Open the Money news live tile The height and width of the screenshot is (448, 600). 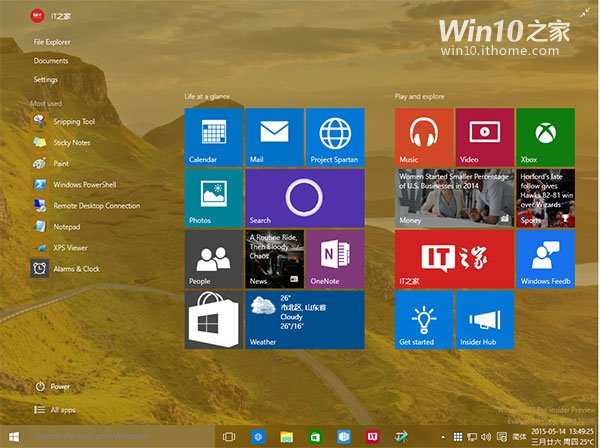pyautogui.click(x=454, y=198)
